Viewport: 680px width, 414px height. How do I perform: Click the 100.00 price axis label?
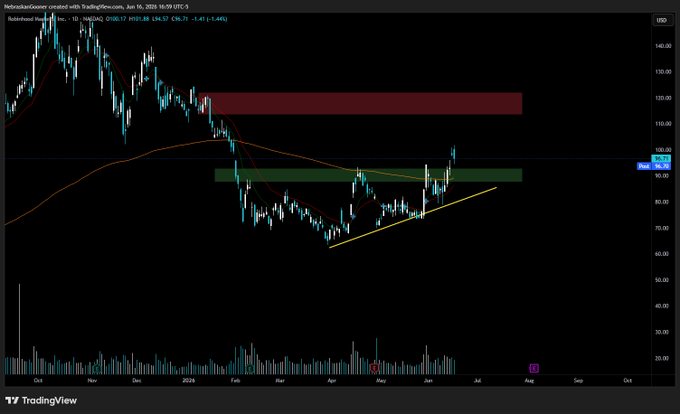coord(663,150)
